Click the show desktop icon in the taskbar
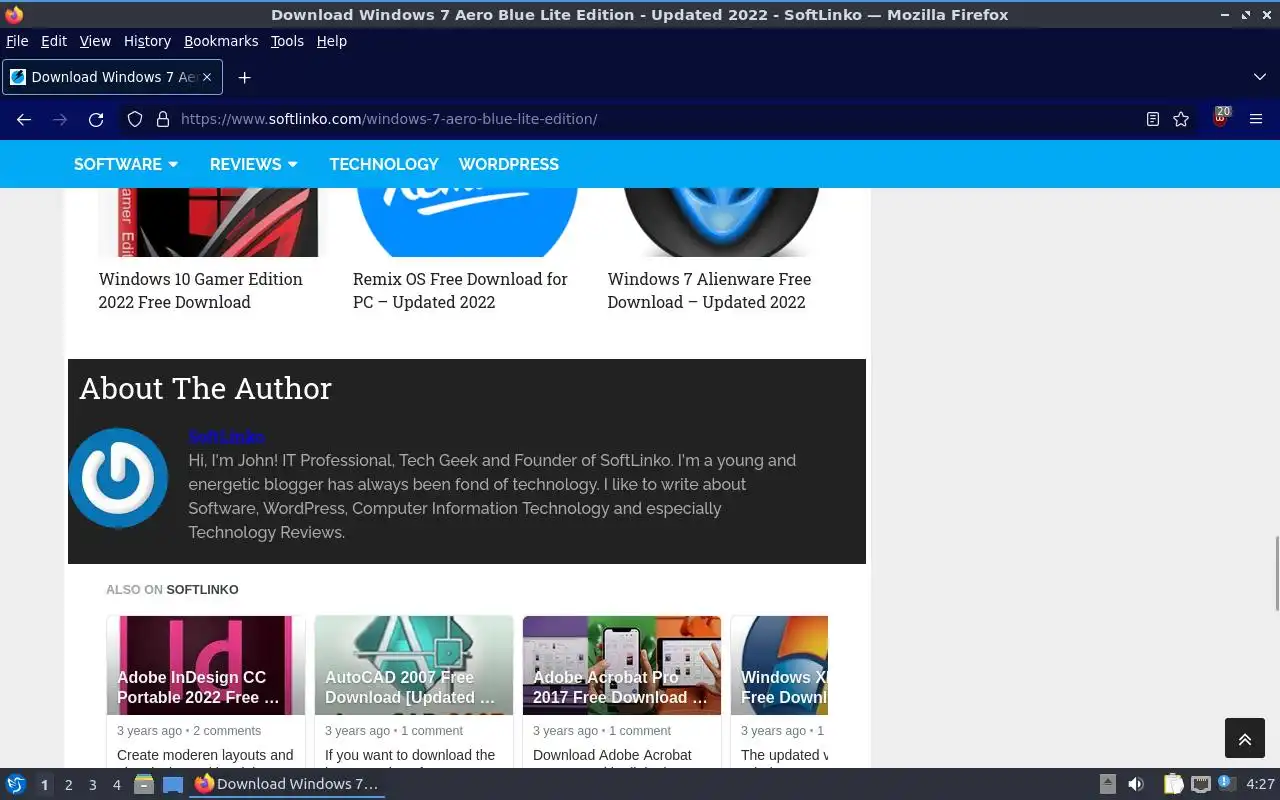 [173, 784]
